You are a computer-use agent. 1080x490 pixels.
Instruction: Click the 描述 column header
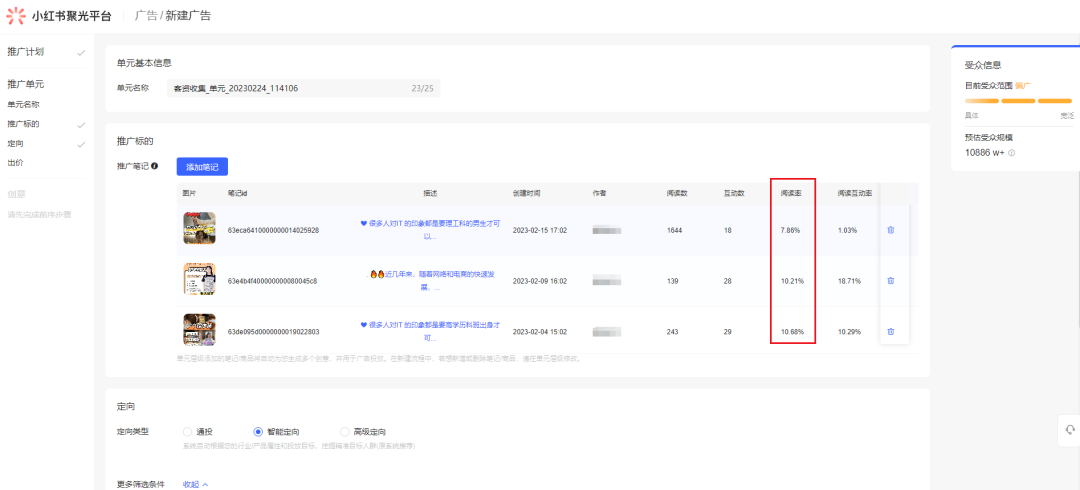[x=430, y=194]
